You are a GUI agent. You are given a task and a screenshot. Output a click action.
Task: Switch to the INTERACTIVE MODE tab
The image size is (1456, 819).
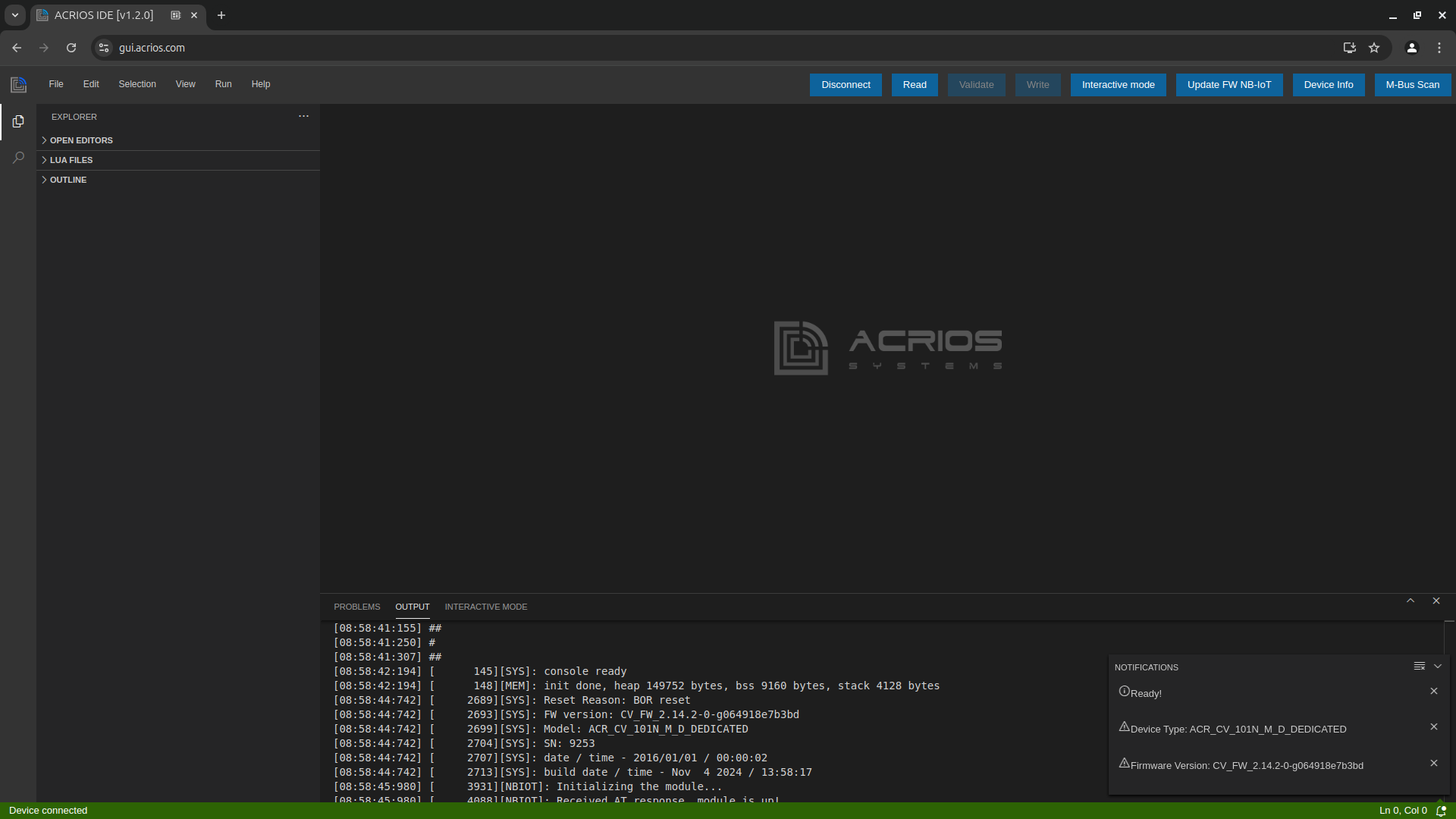(486, 607)
